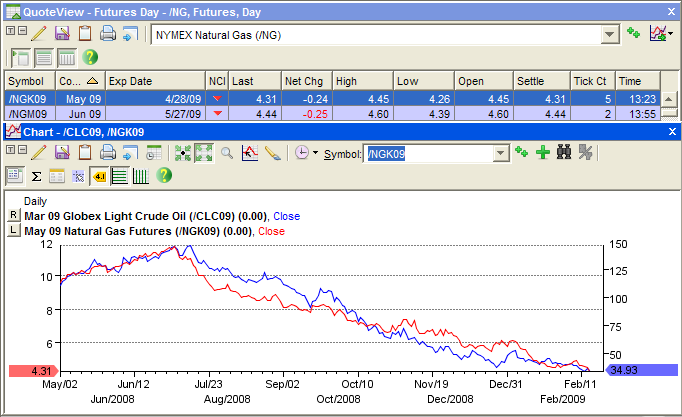Click the clock interval icon in Chart
The height and width of the screenshot is (417, 682).
point(301,153)
